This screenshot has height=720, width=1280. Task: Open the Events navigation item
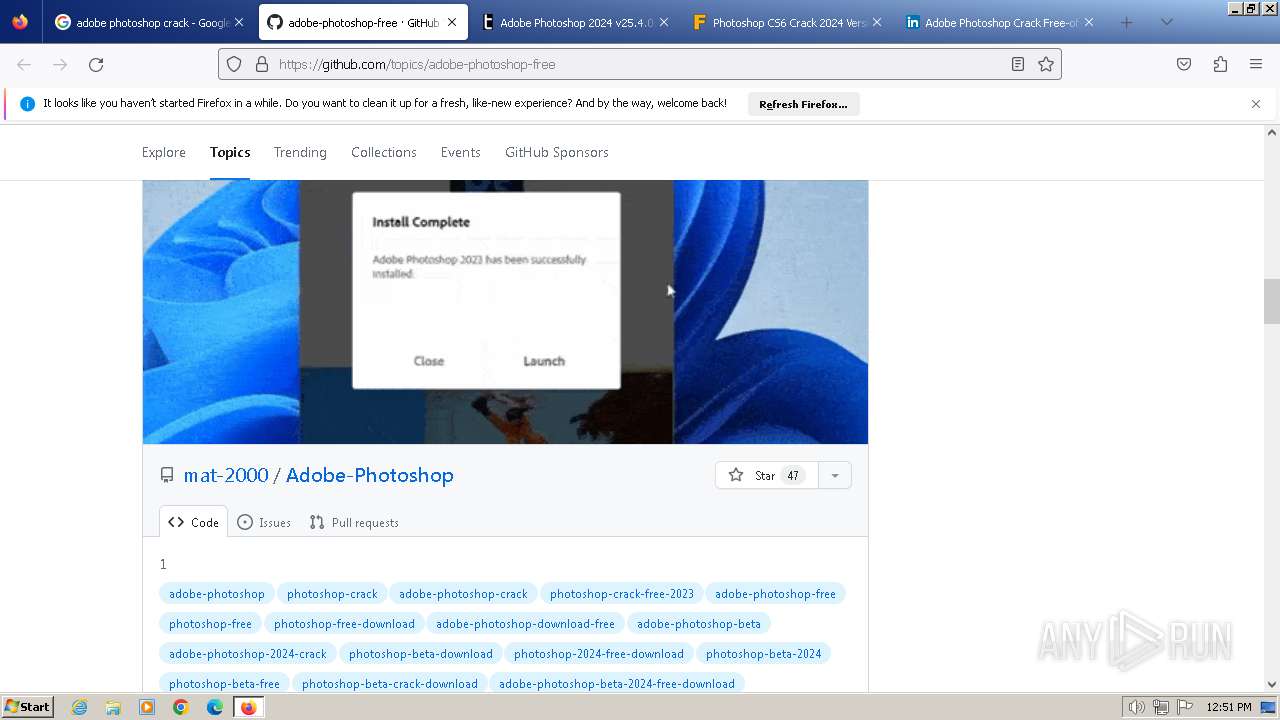pyautogui.click(x=461, y=152)
